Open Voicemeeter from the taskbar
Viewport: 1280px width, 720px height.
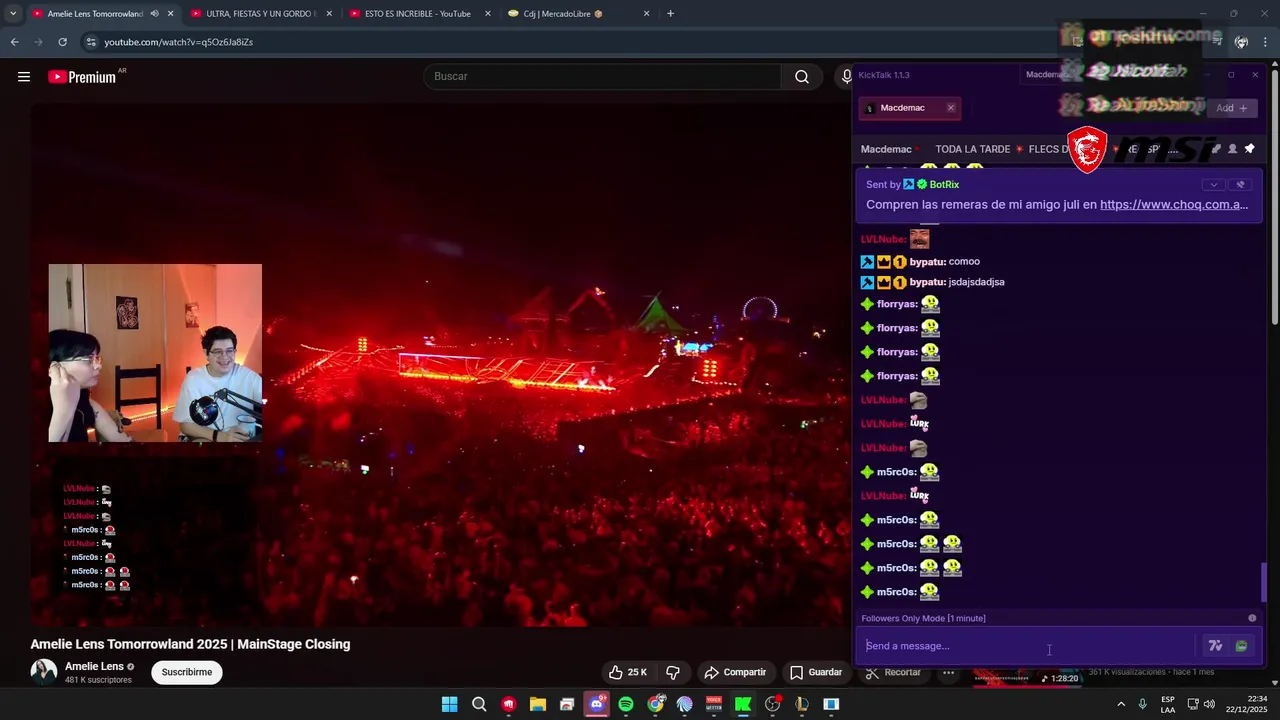tap(714, 704)
